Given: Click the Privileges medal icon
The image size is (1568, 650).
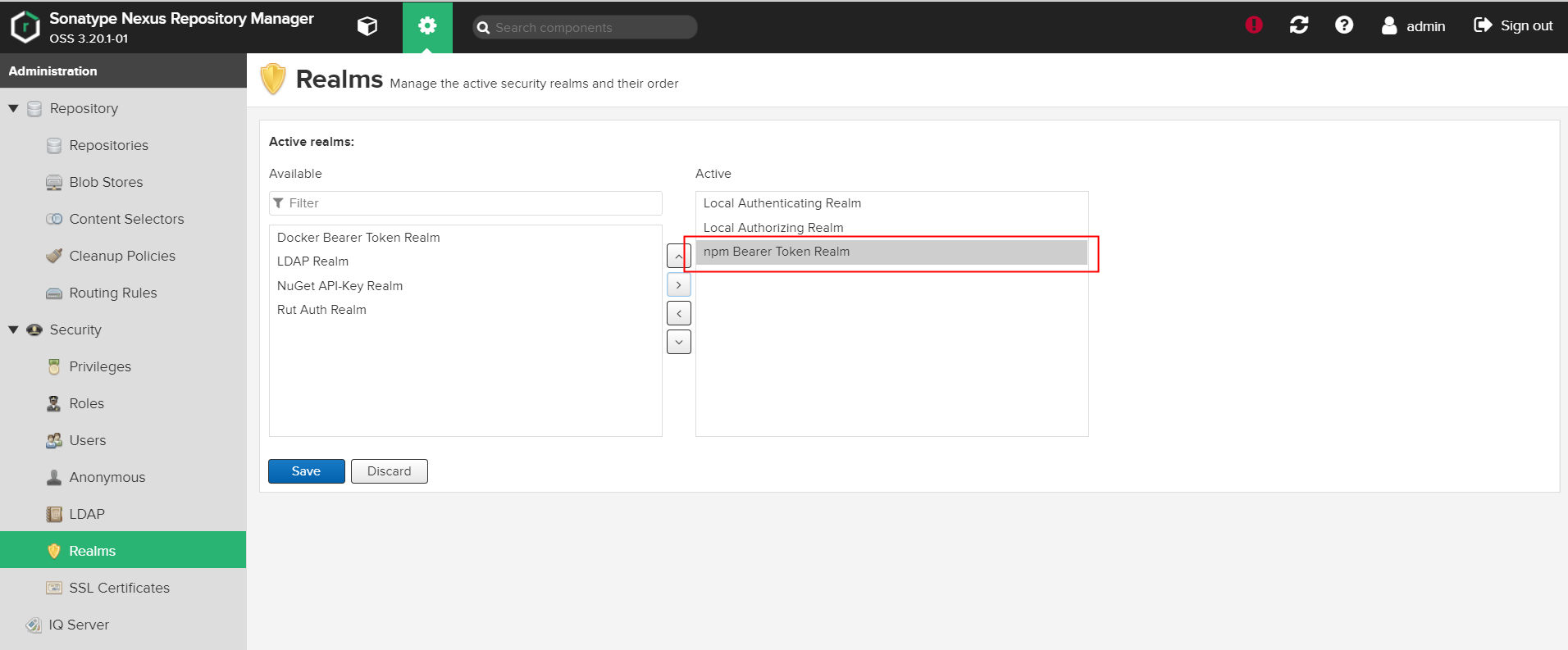Looking at the screenshot, I should pos(54,366).
